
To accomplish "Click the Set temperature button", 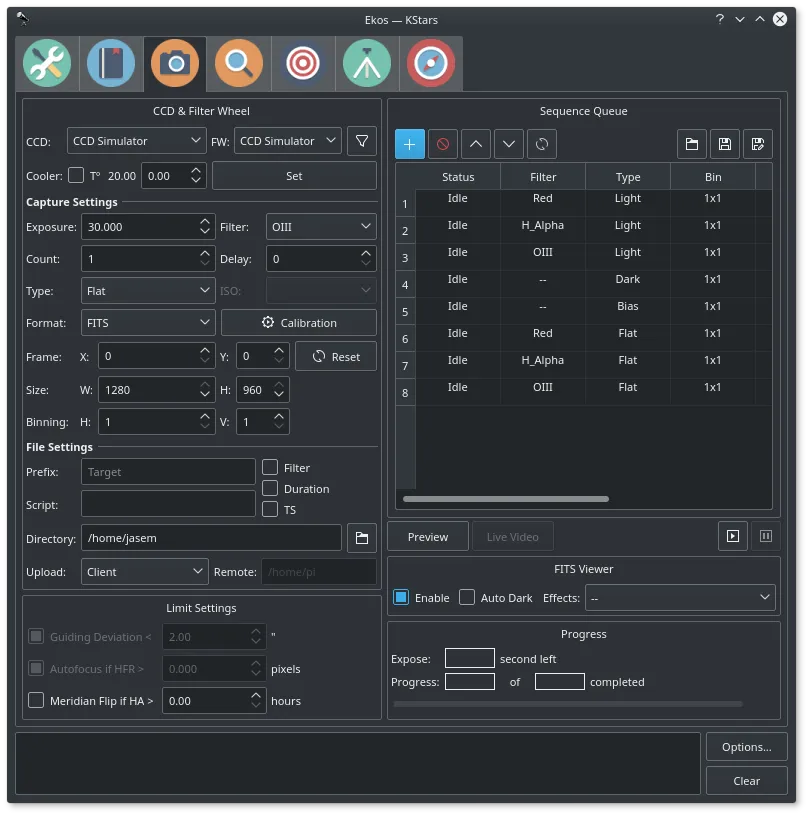I will pos(294,175).
